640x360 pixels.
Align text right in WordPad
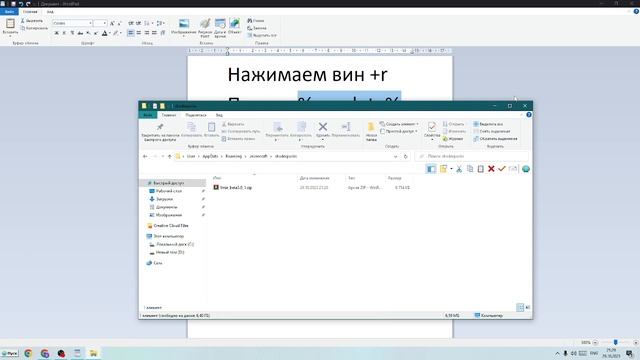pos(146,33)
